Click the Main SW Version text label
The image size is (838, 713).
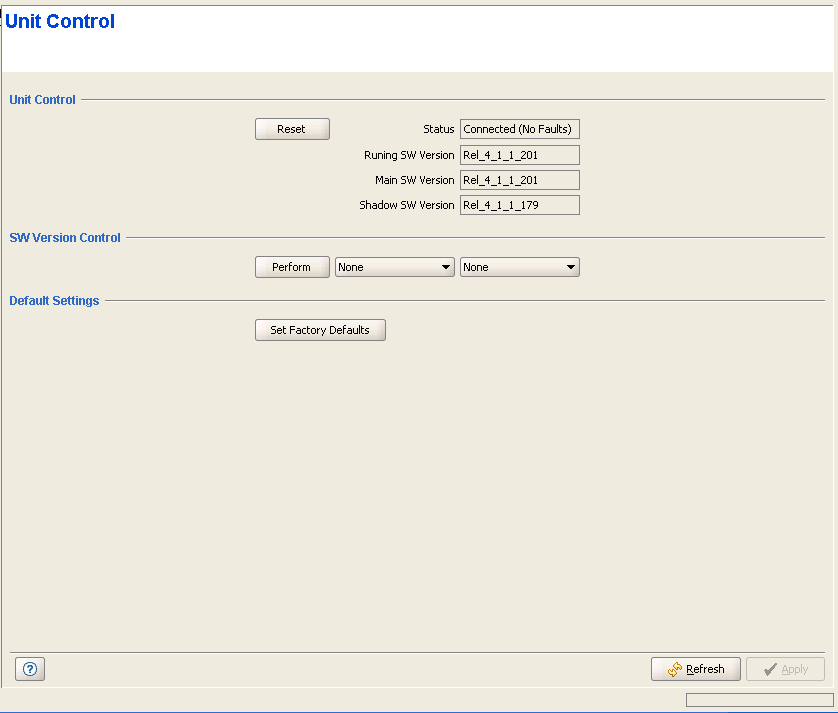tap(414, 180)
